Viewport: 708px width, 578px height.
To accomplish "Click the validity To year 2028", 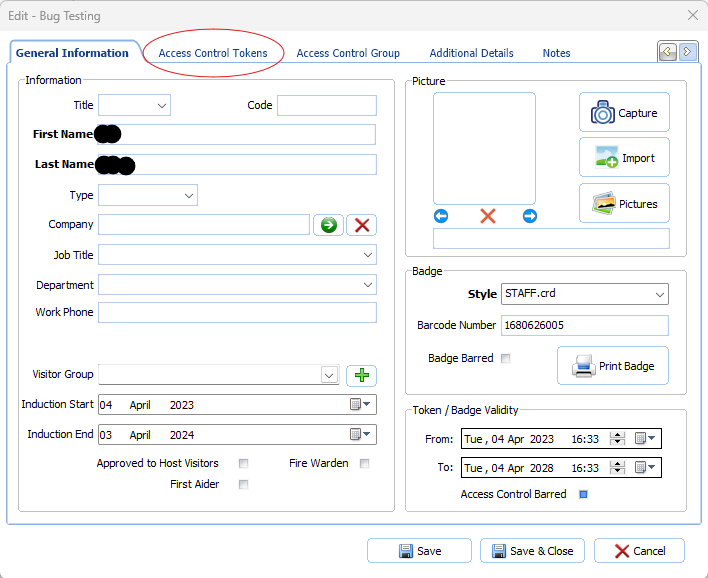I will pyautogui.click(x=542, y=468).
